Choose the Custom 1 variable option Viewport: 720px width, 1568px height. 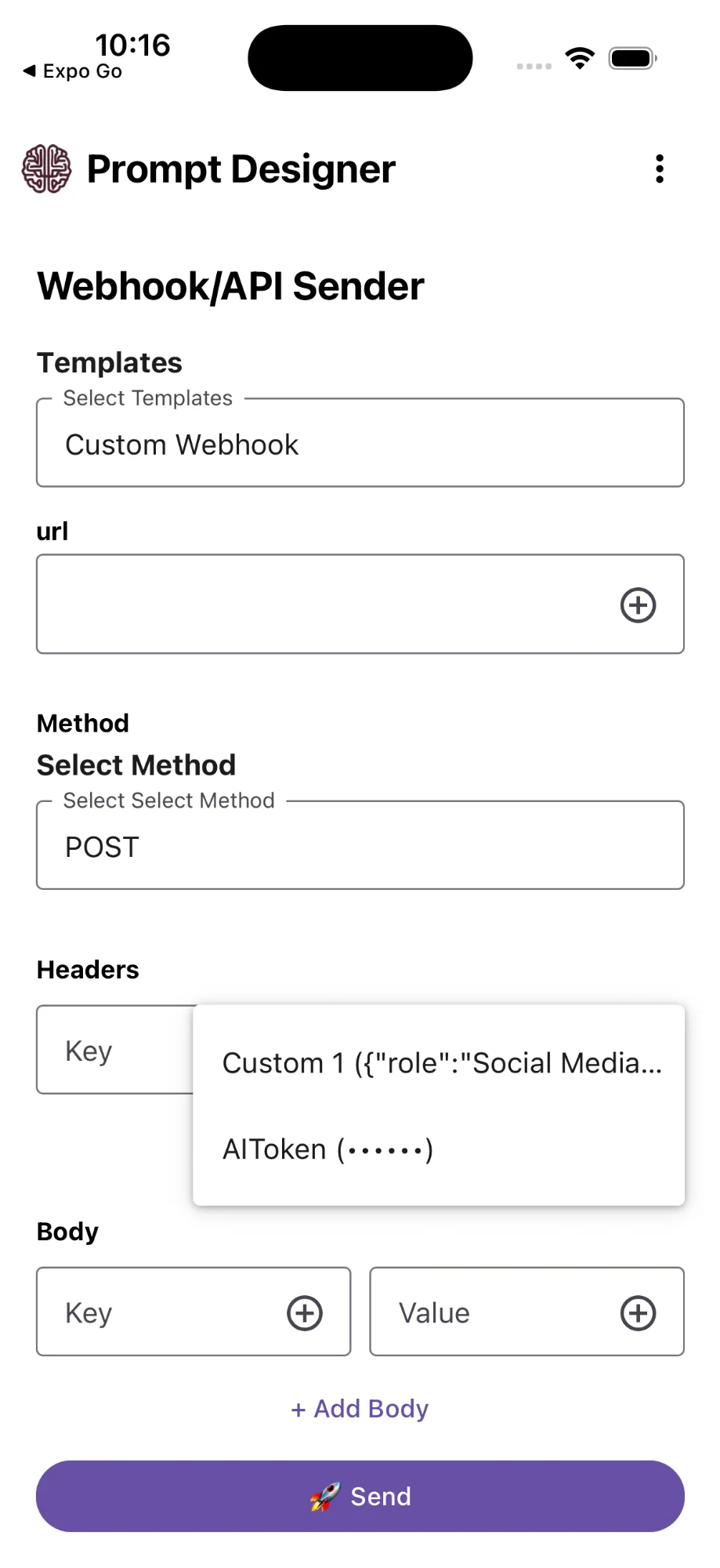[441, 1063]
